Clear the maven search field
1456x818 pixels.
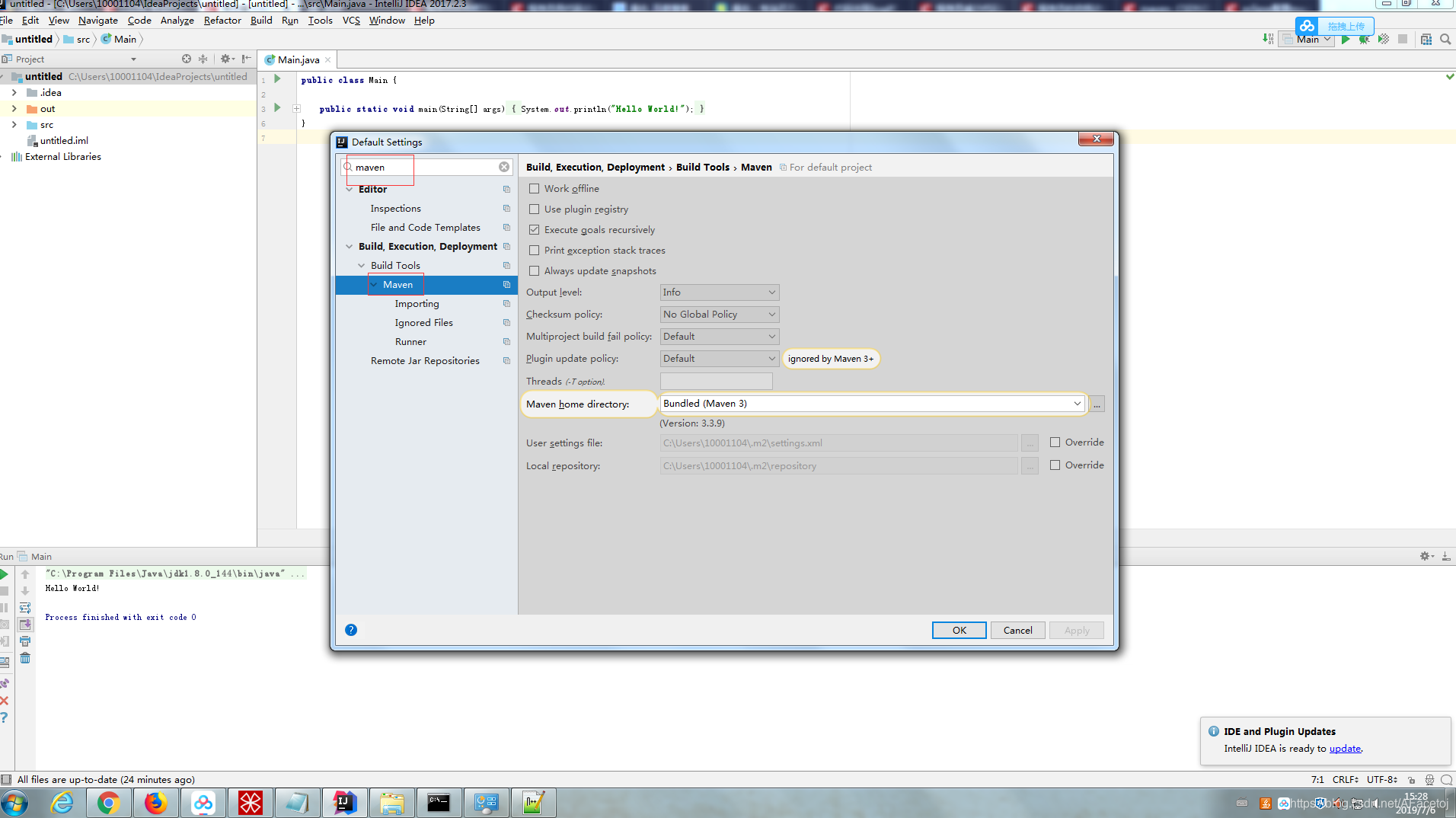tap(504, 167)
